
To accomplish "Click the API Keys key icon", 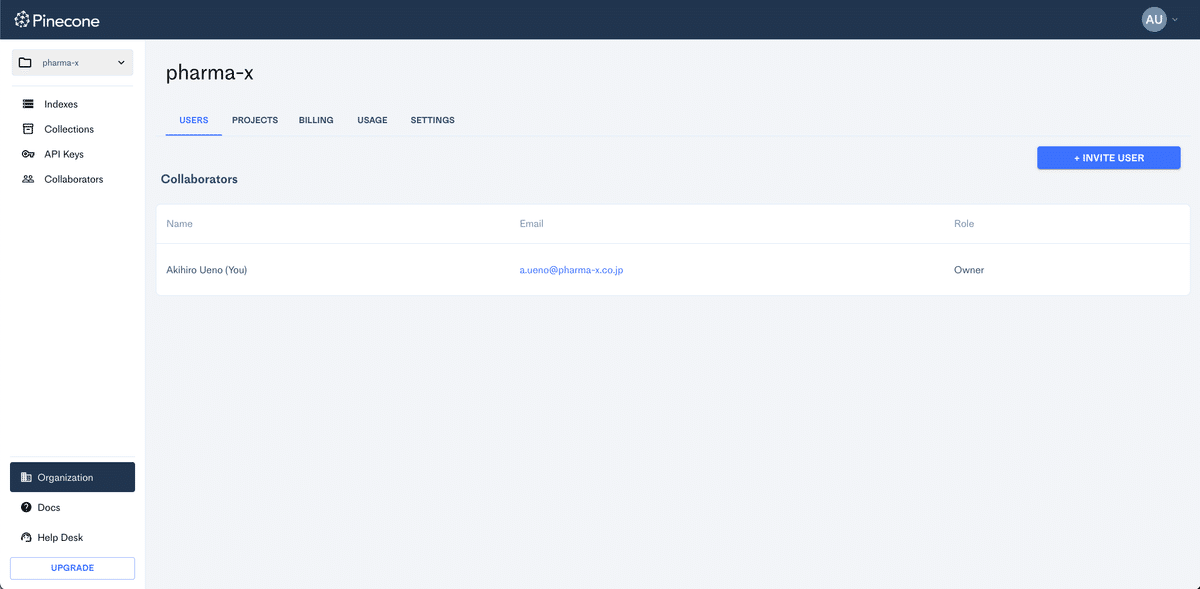I will click(x=28, y=154).
